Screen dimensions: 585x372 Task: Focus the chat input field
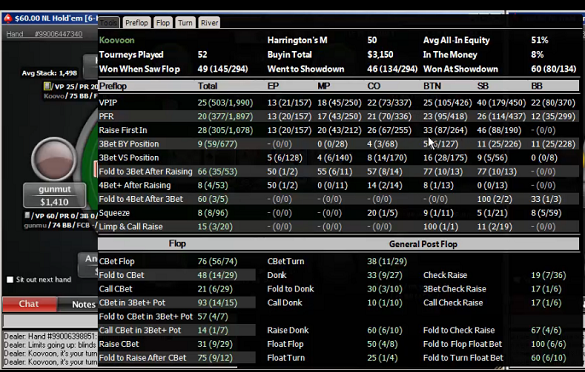click(51, 321)
